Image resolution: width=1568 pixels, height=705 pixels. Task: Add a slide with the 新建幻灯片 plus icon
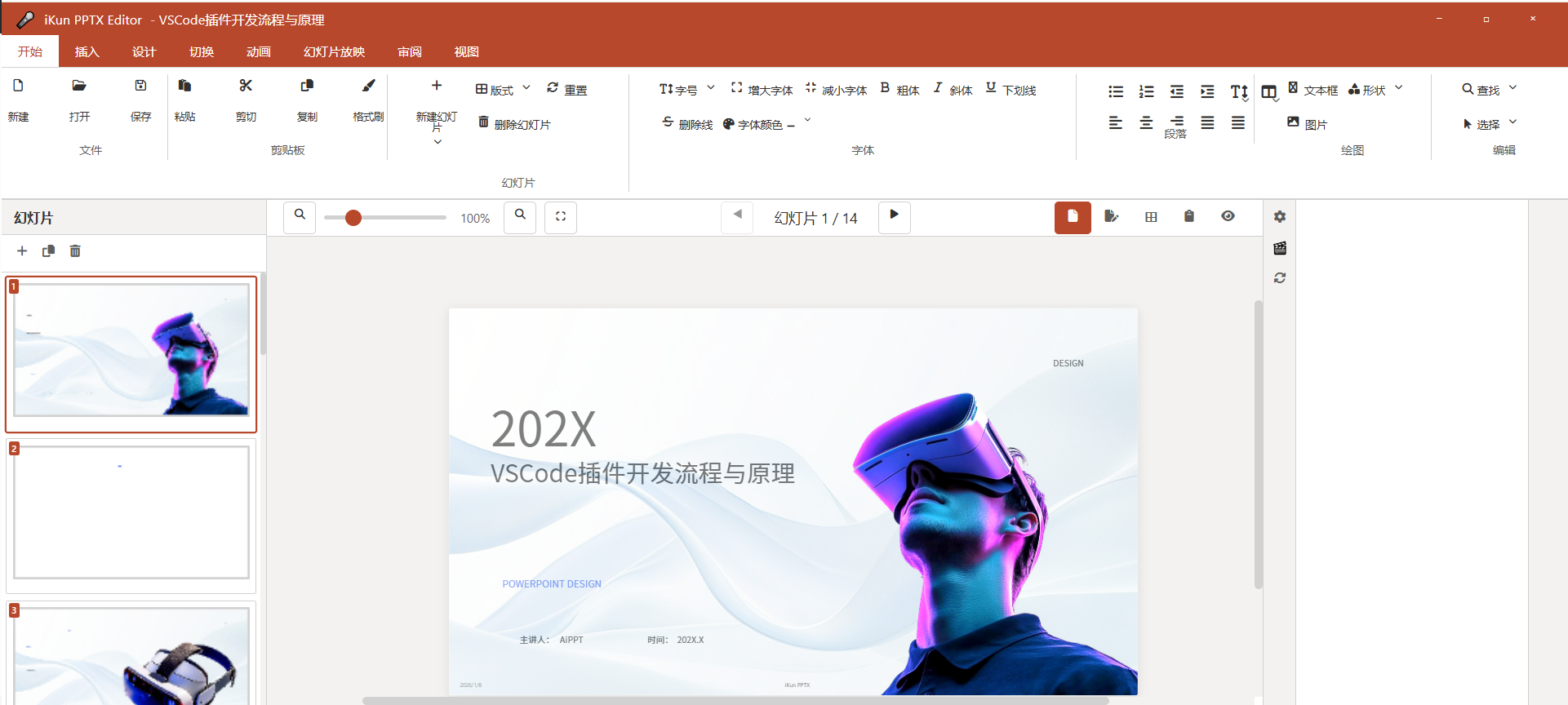click(437, 86)
